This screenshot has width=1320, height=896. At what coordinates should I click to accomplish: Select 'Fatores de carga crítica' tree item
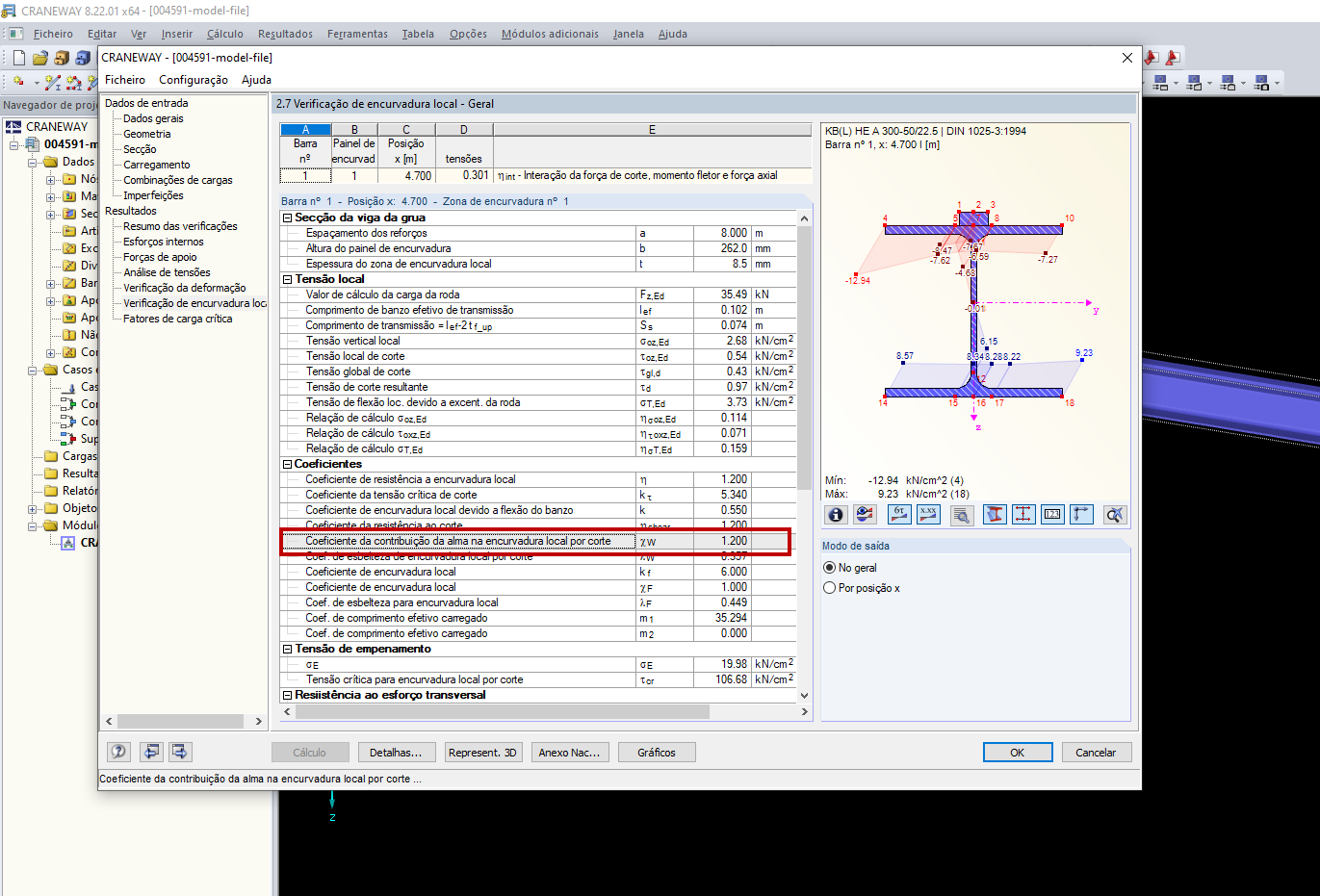177,319
